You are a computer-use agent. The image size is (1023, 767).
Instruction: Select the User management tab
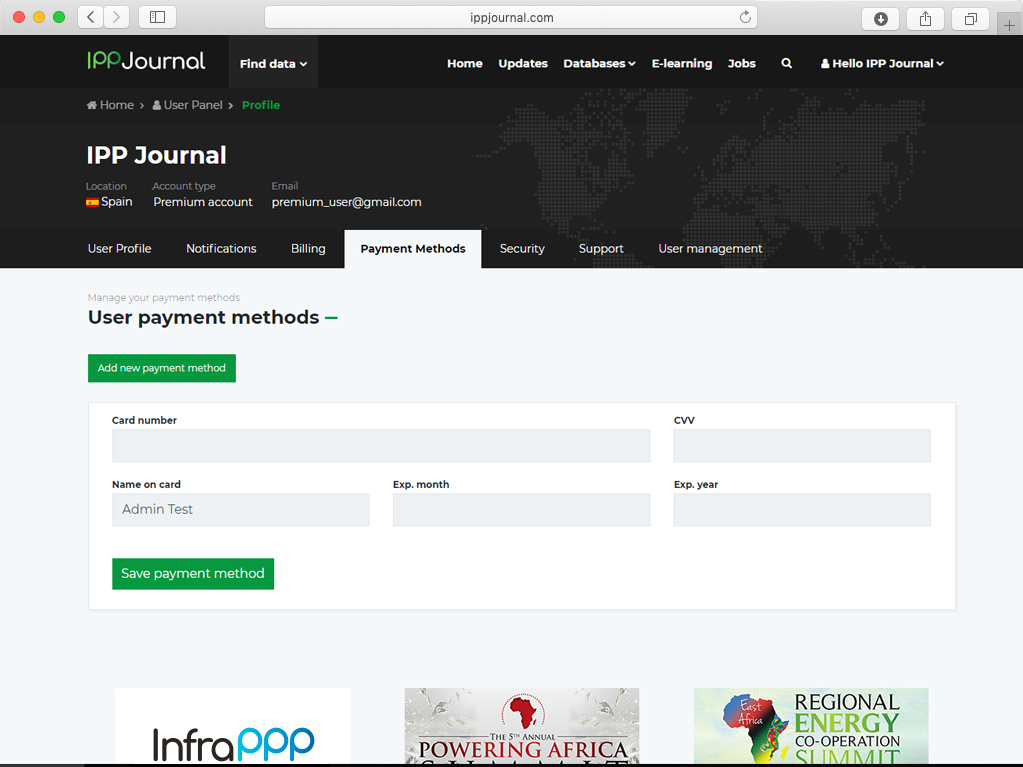[x=710, y=249]
